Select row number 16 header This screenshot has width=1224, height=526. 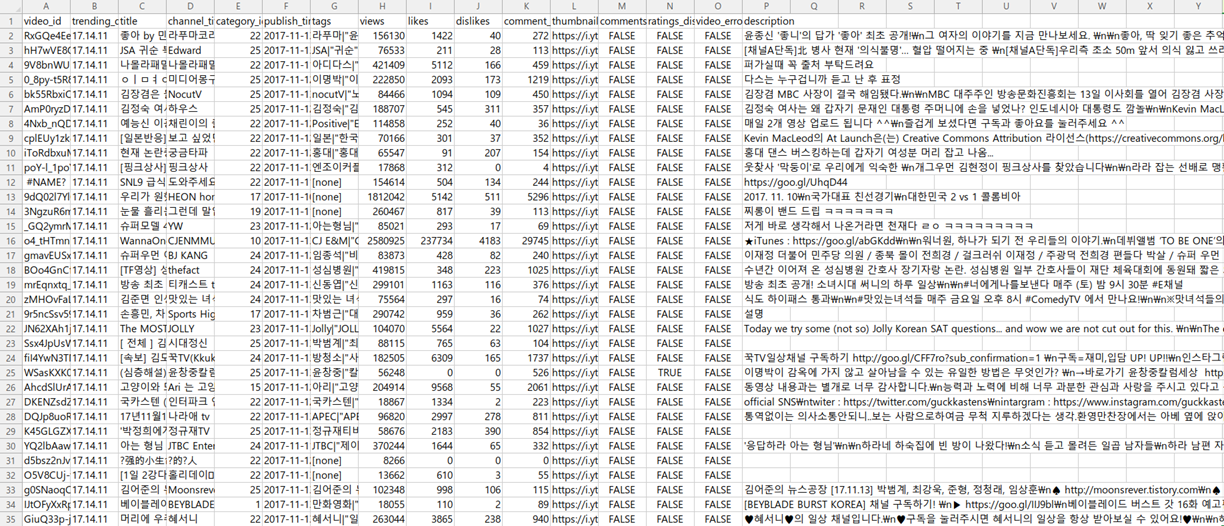coord(10,240)
